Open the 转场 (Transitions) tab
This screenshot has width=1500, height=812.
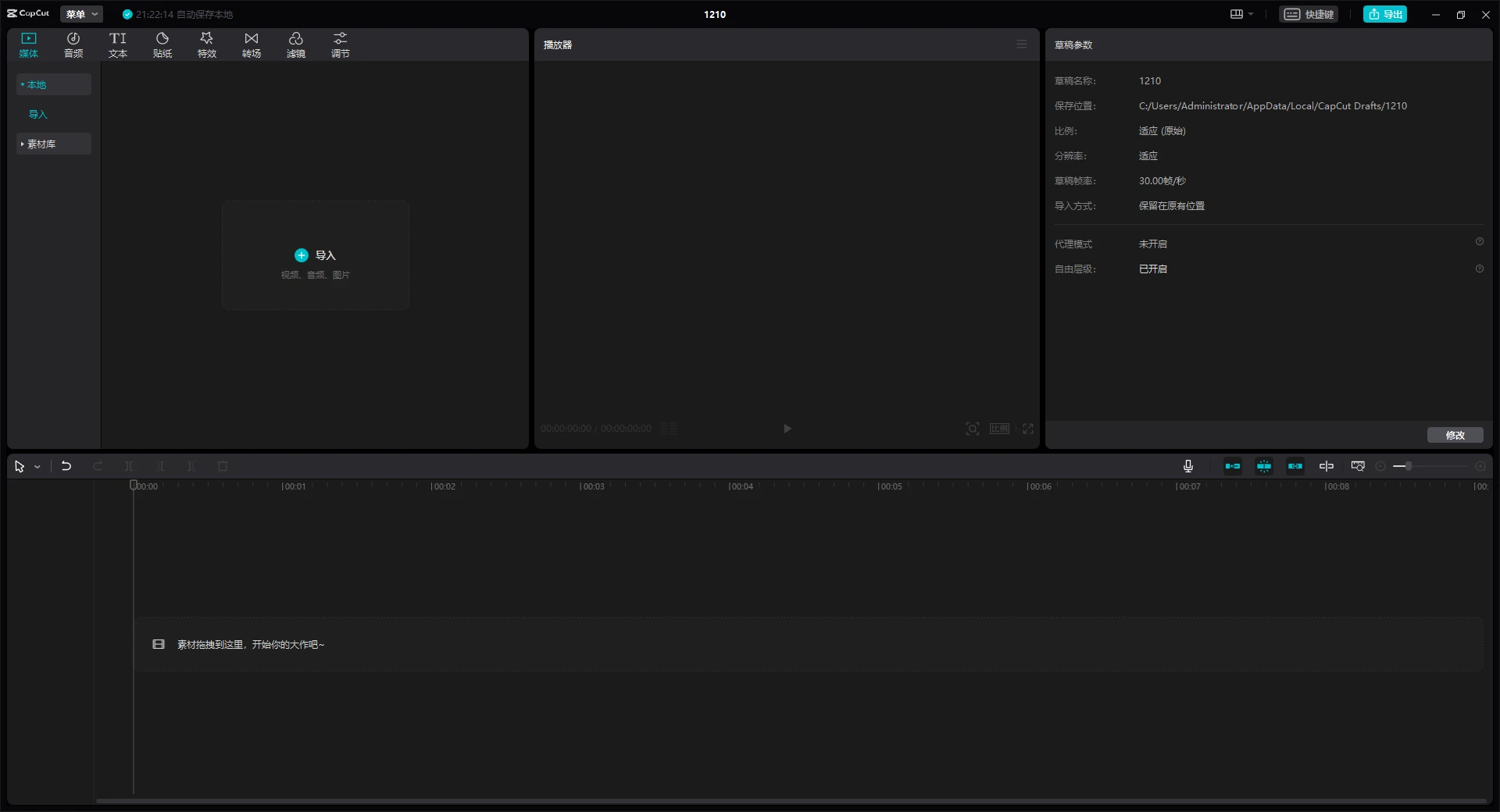pos(252,45)
